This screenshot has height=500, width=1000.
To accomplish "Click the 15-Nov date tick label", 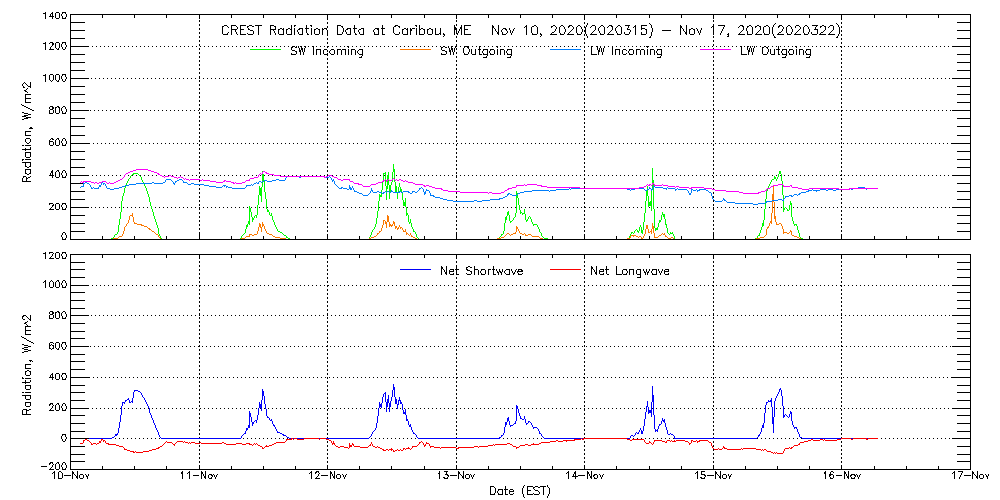I will coord(713,478).
